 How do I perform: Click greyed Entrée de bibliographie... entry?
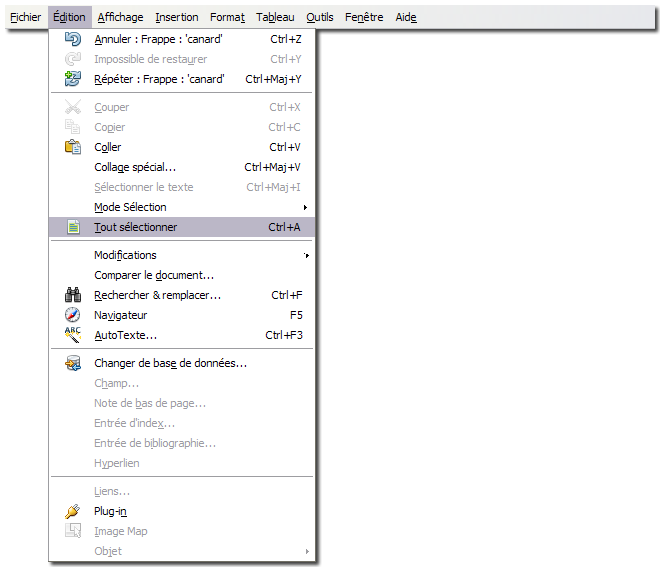[182, 443]
